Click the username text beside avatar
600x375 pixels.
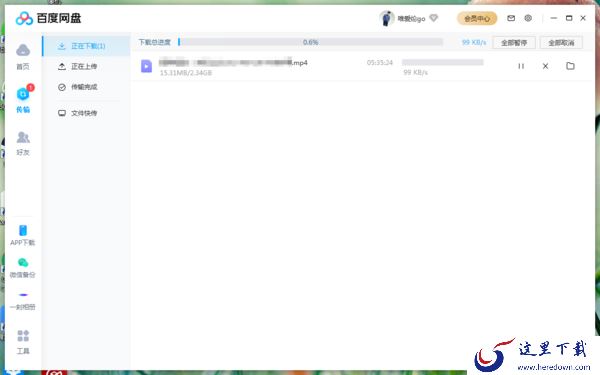click(411, 18)
